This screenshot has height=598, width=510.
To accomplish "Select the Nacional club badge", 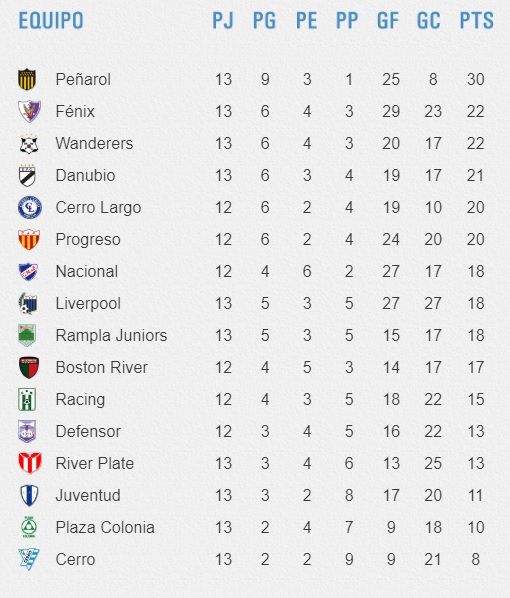I will click(x=29, y=272).
